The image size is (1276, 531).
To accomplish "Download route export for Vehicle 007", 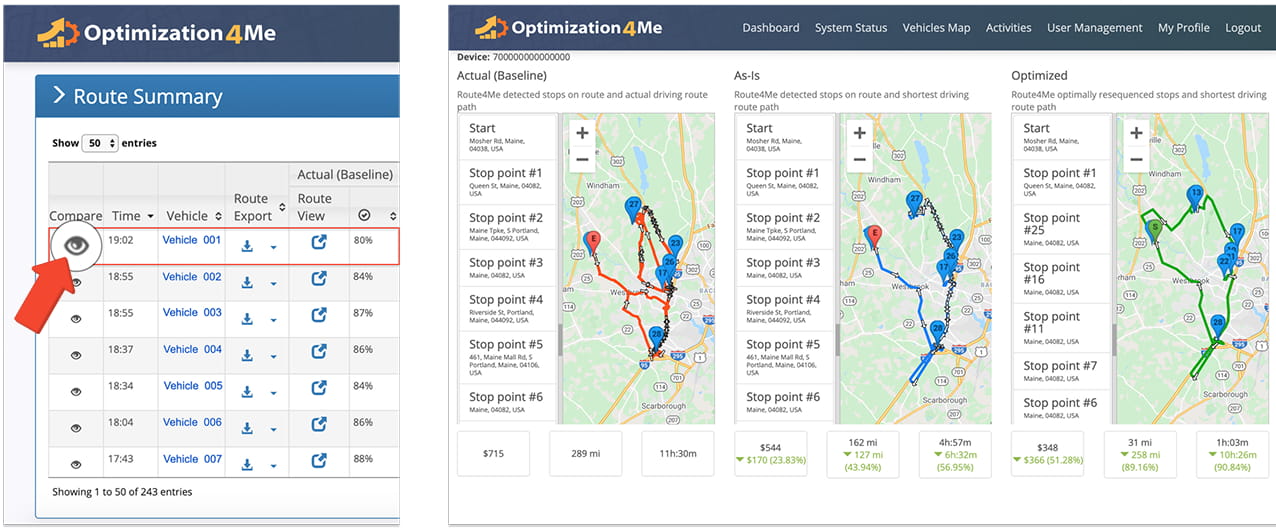I will (x=247, y=464).
